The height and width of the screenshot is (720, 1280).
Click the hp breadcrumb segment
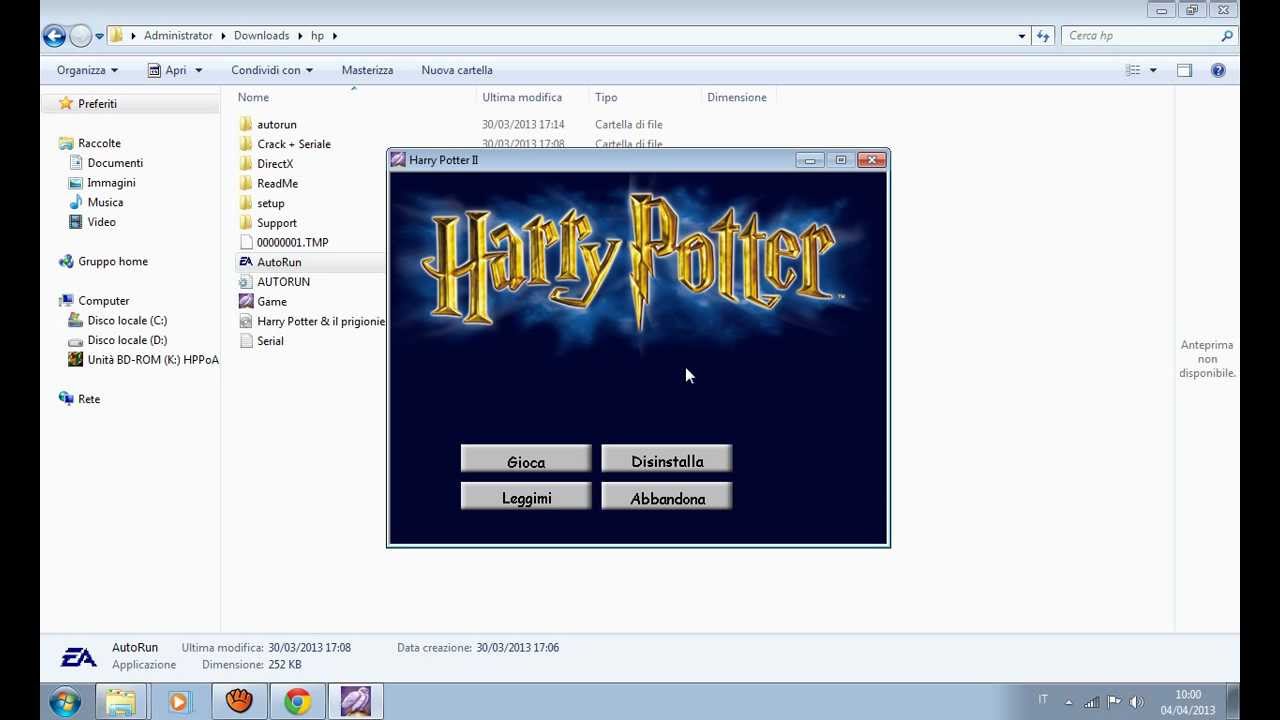pyautogui.click(x=317, y=35)
